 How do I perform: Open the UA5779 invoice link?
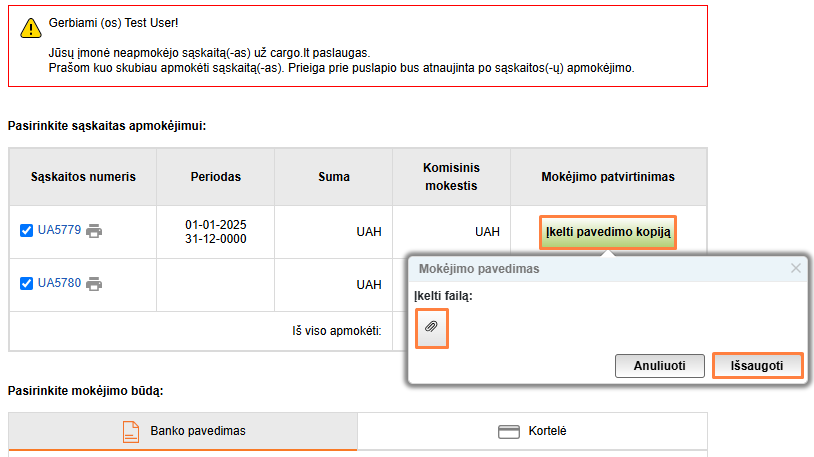59,231
